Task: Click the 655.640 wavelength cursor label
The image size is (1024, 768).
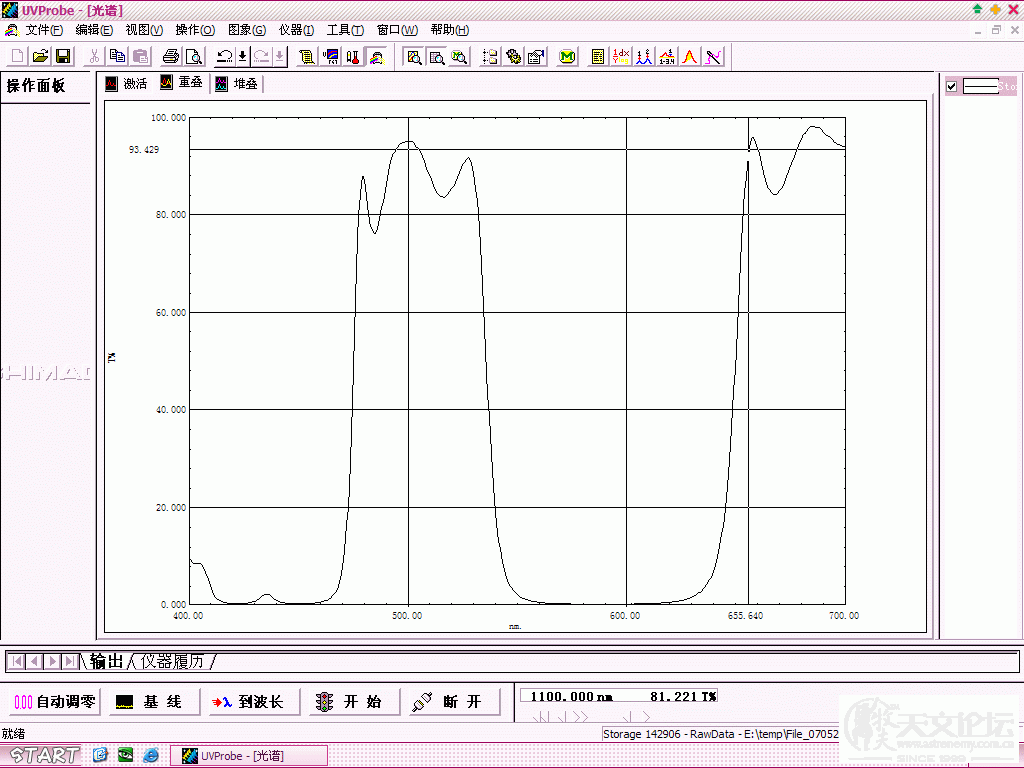Action: tap(745, 616)
